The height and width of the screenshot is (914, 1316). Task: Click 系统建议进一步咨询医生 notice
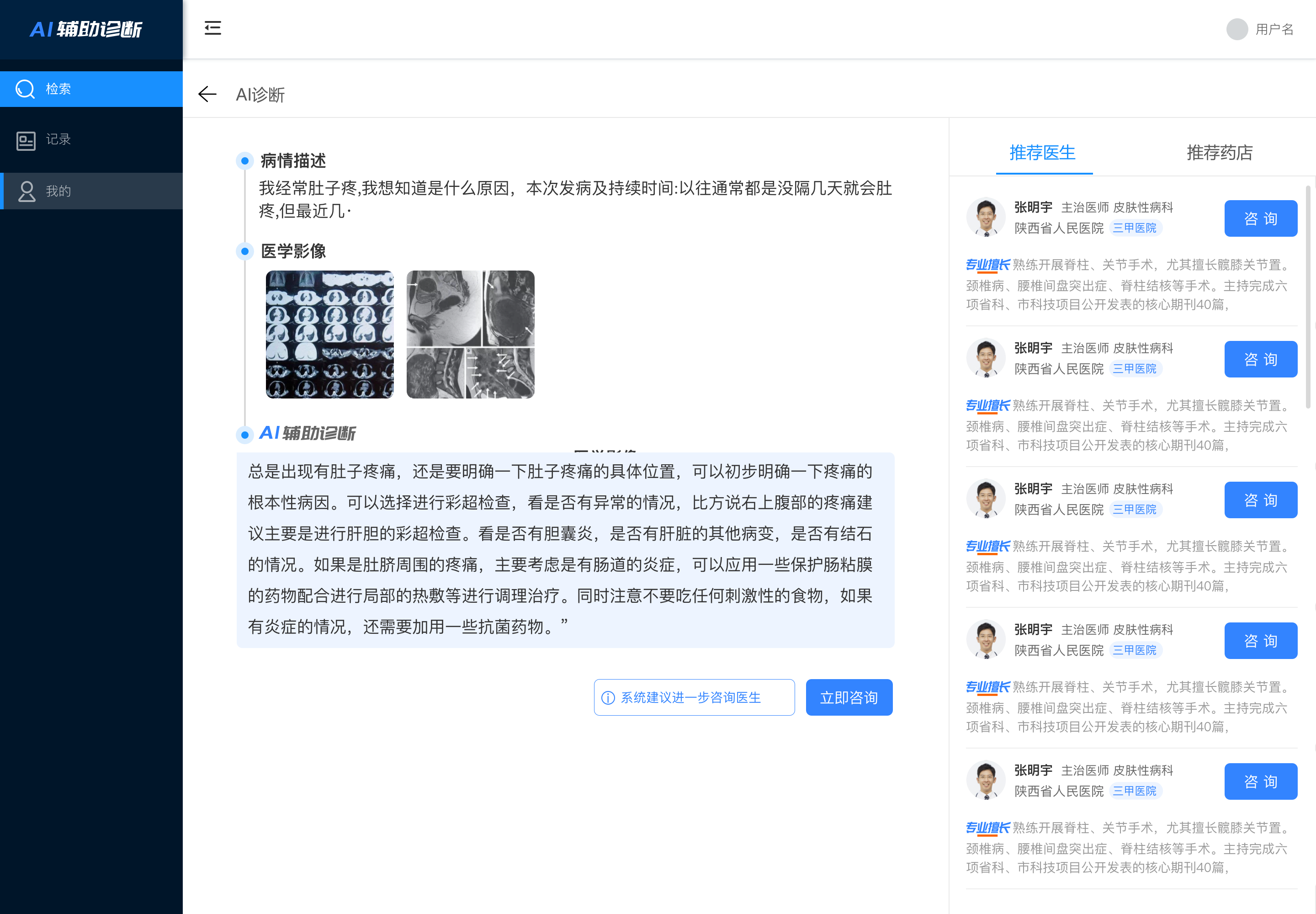coord(694,697)
